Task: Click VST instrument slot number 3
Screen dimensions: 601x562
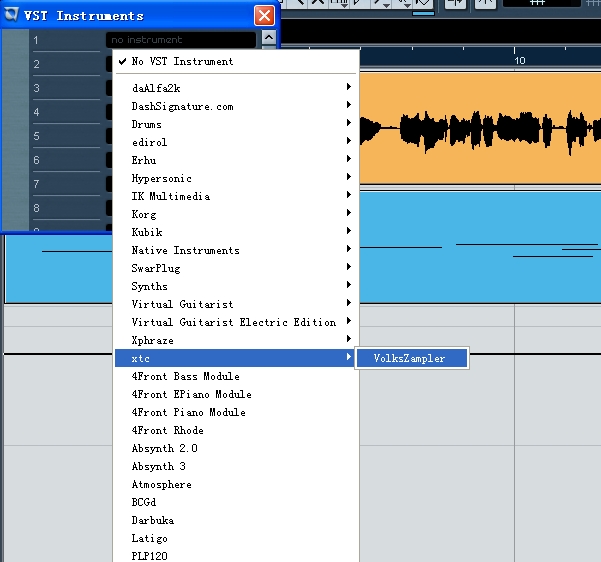Action: tap(36, 88)
